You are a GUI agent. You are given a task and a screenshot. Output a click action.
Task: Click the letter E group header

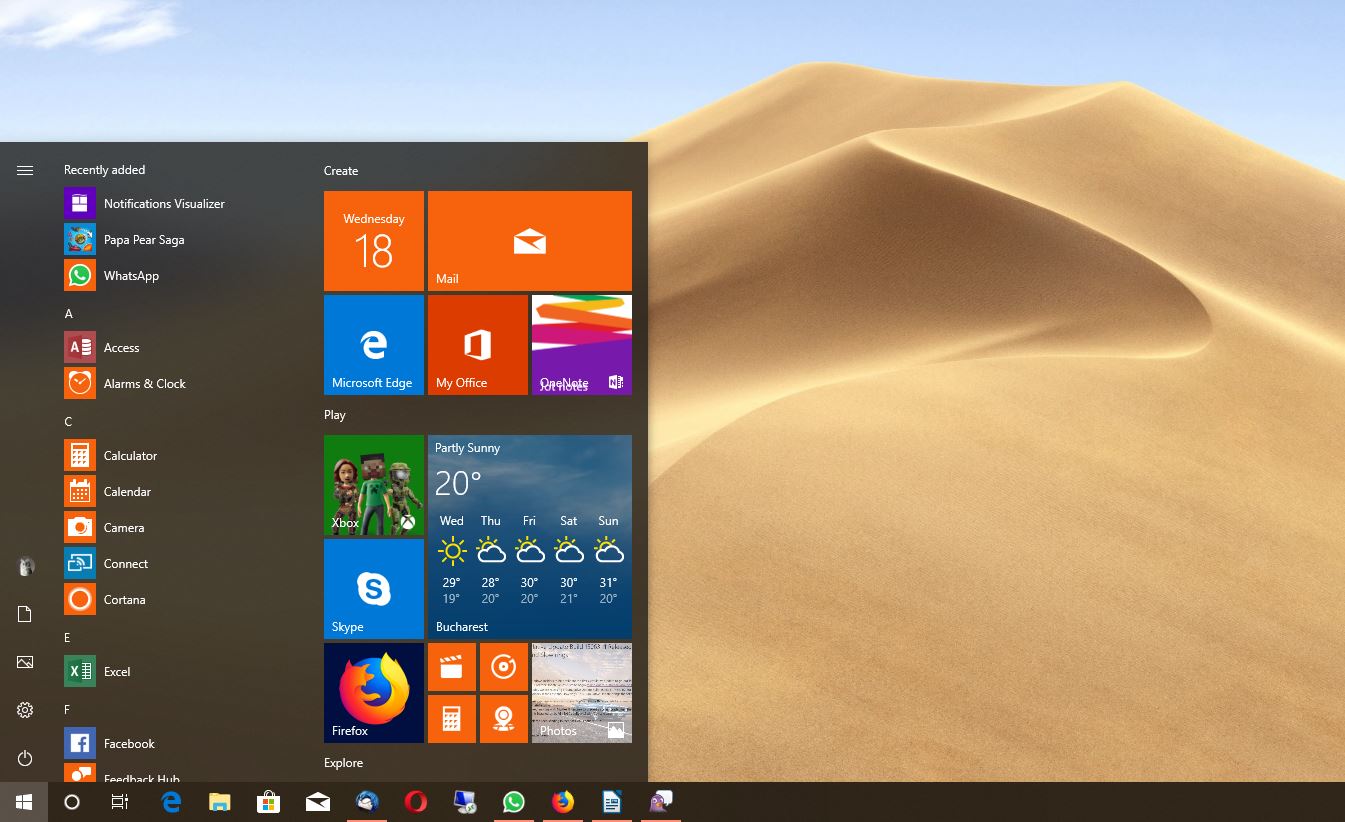point(68,638)
